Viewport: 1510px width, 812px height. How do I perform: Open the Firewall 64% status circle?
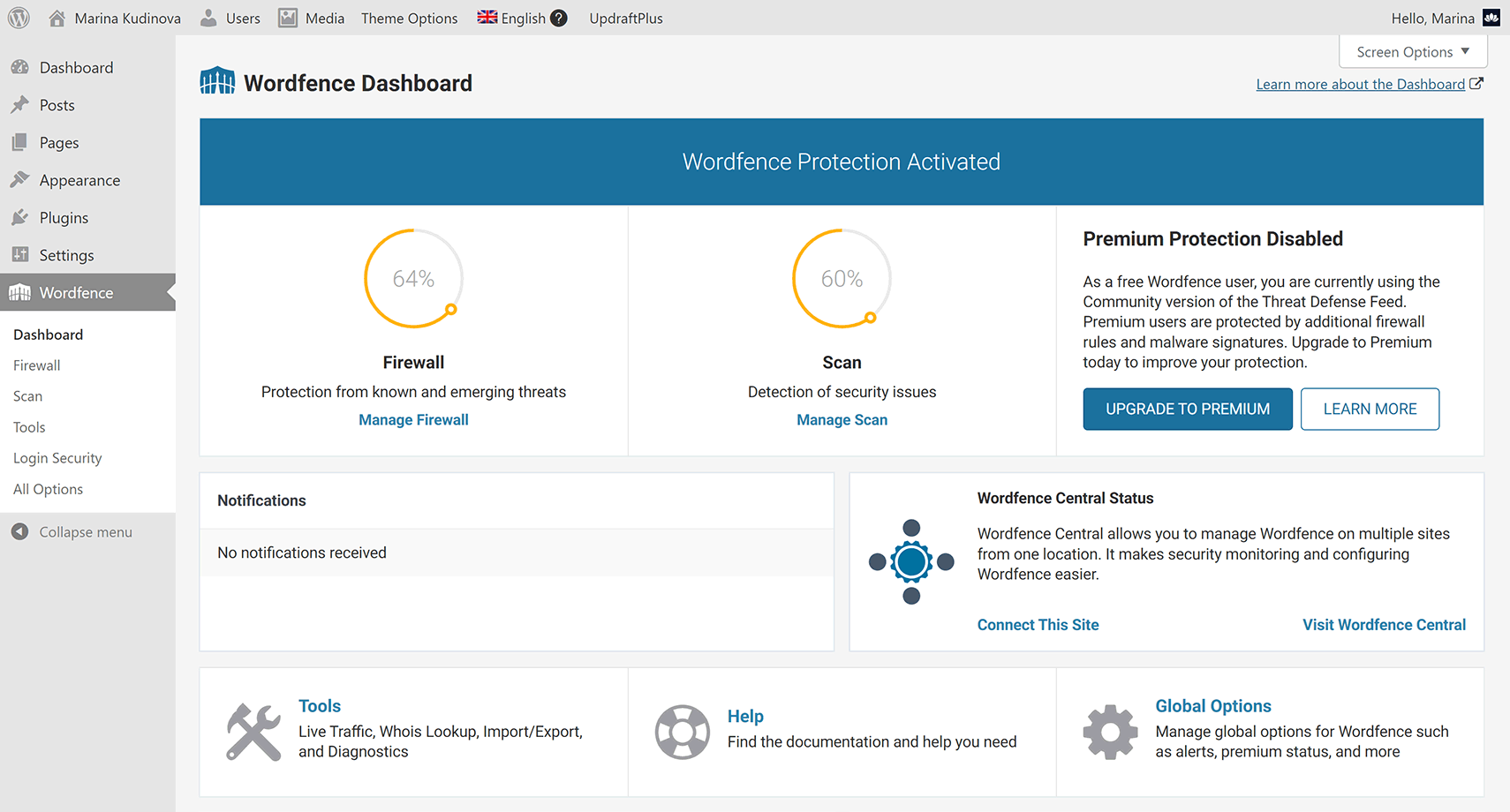point(413,279)
